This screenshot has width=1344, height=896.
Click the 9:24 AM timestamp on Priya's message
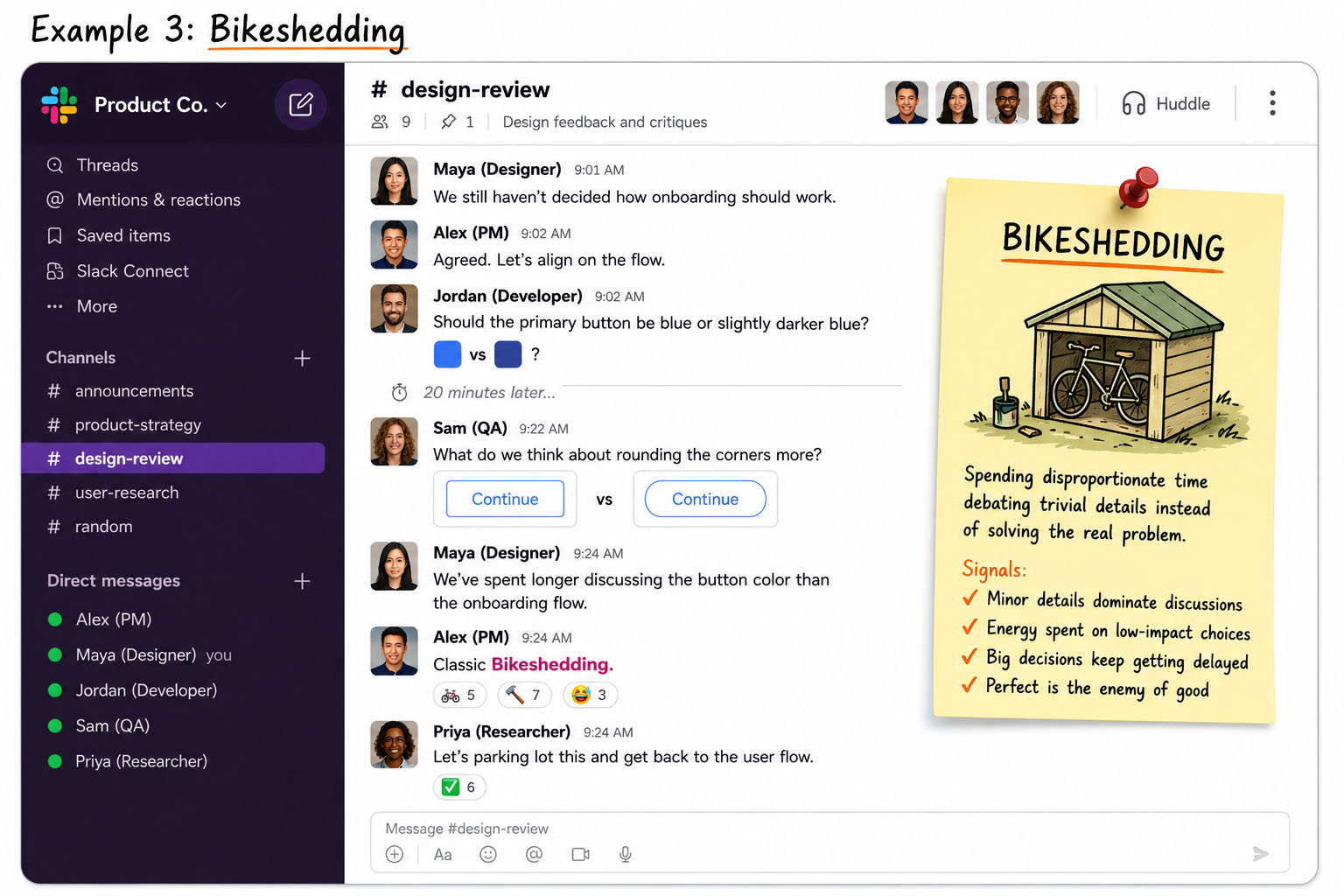[x=608, y=732]
